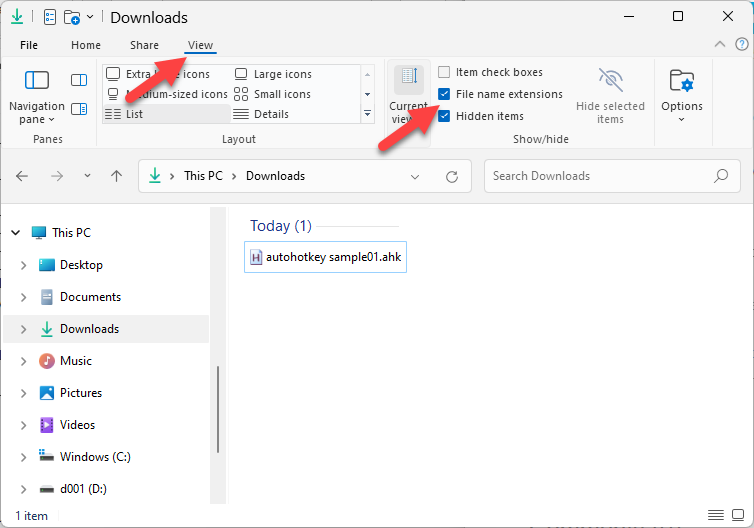The height and width of the screenshot is (528, 754).
Task: Click the Today (1) group header
Action: (x=281, y=226)
